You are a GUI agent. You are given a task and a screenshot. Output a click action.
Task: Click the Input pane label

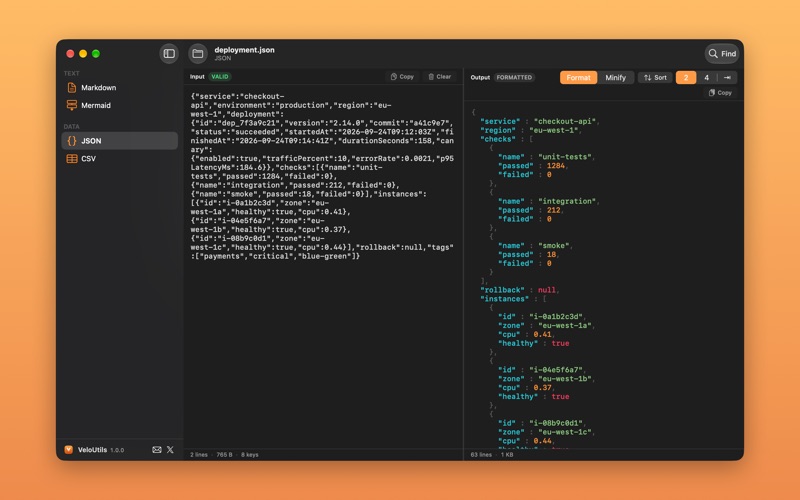point(197,77)
